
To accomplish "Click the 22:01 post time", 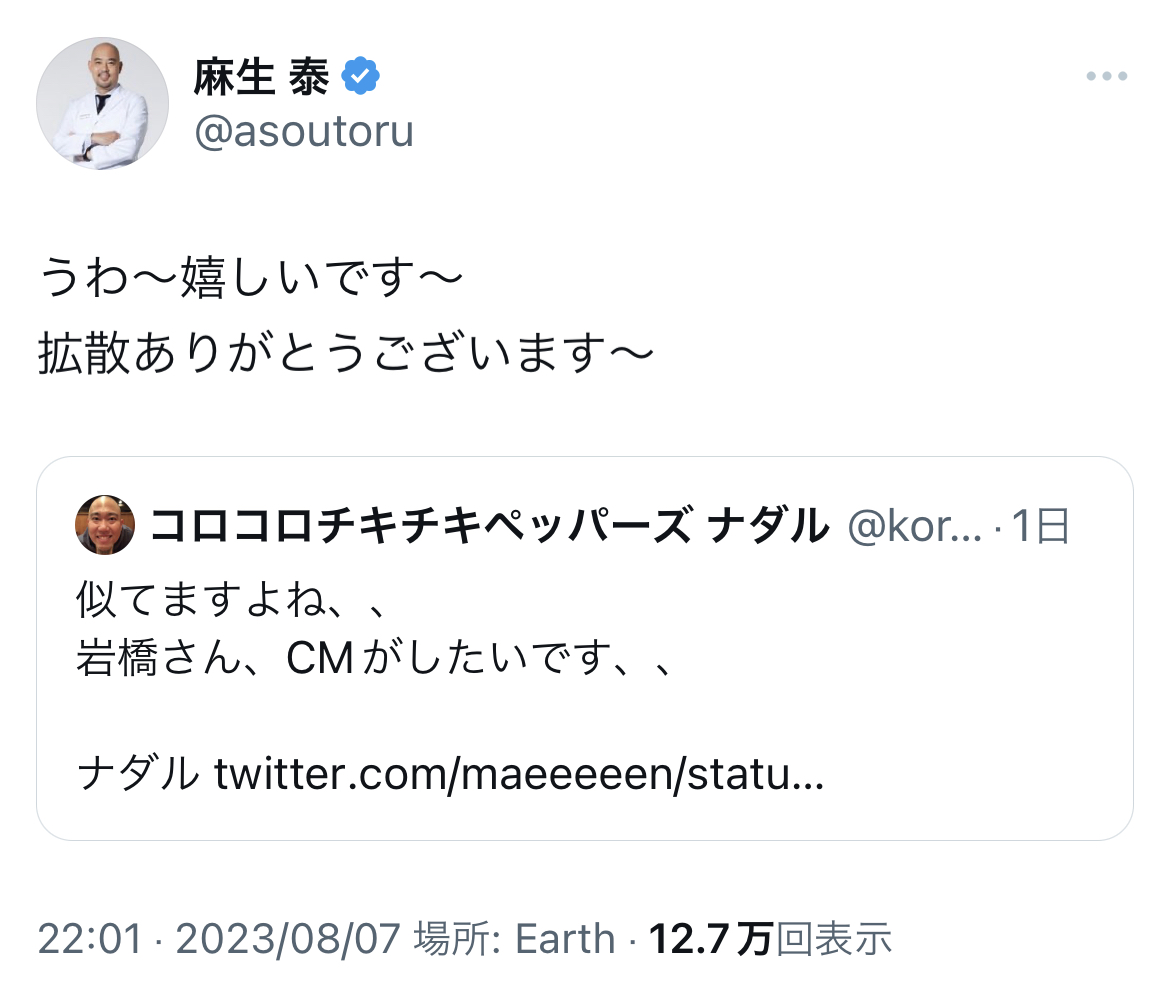I will 90,939.
